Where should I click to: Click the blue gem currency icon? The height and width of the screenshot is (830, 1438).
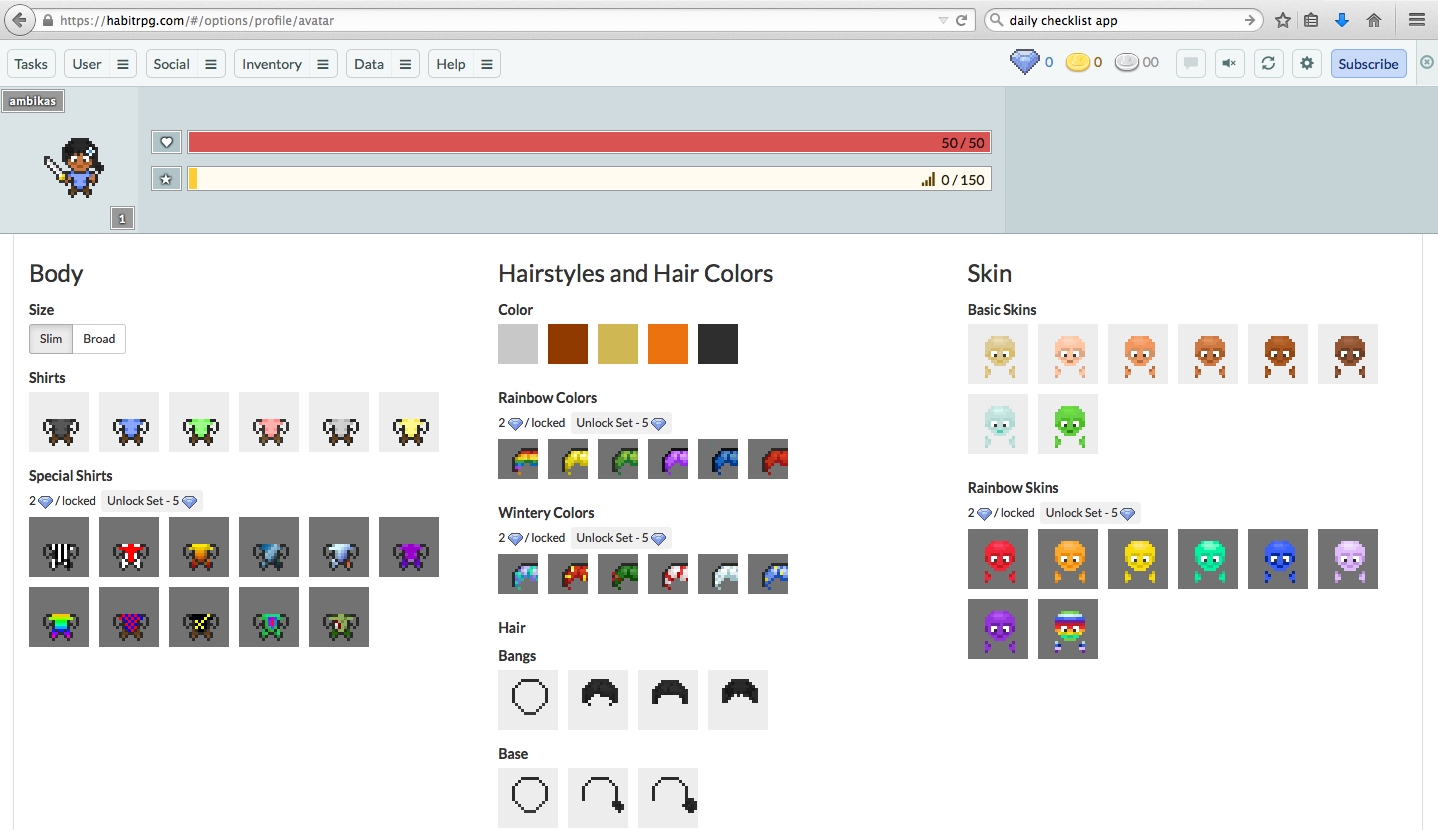pyautogui.click(x=1025, y=62)
